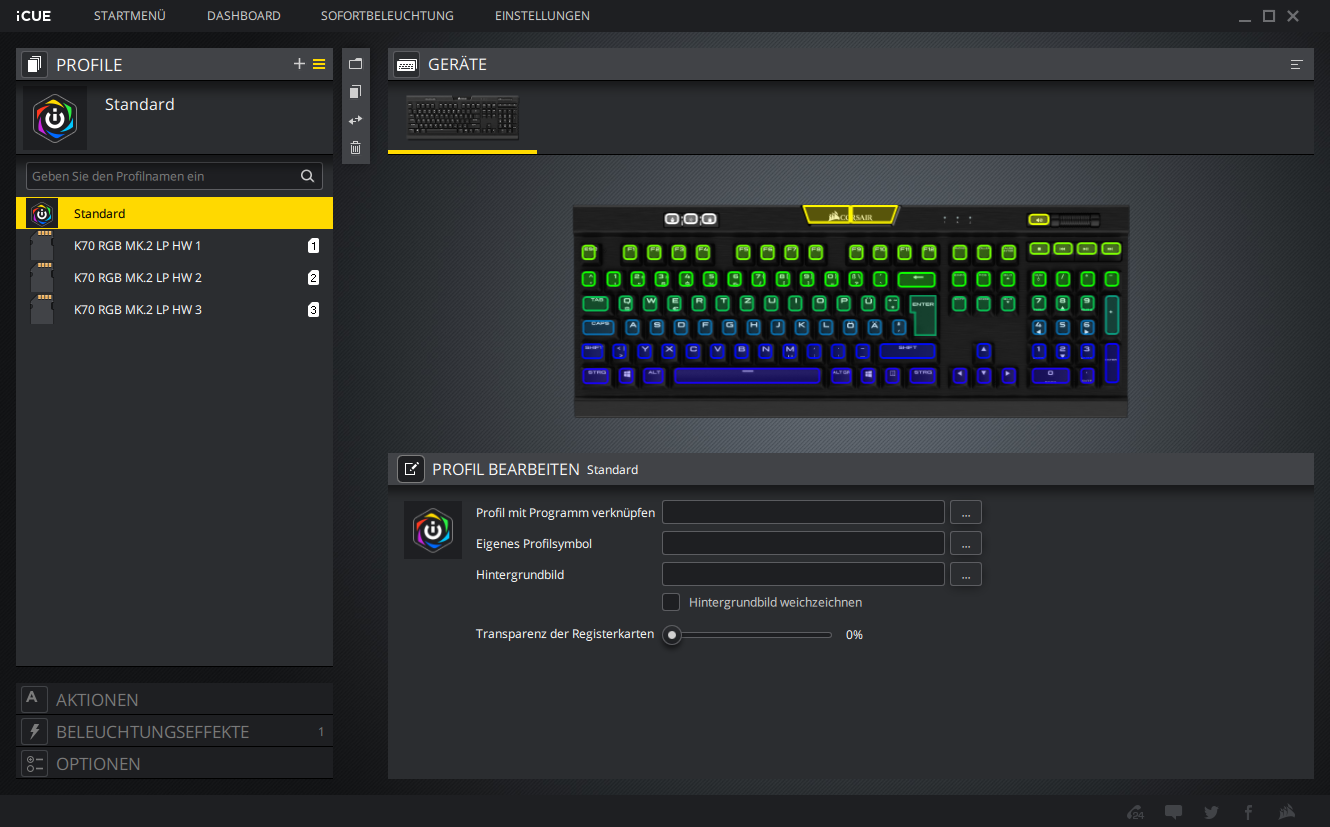Browse for image next to Hintergrundbild
This screenshot has width=1330, height=827.
(966, 574)
